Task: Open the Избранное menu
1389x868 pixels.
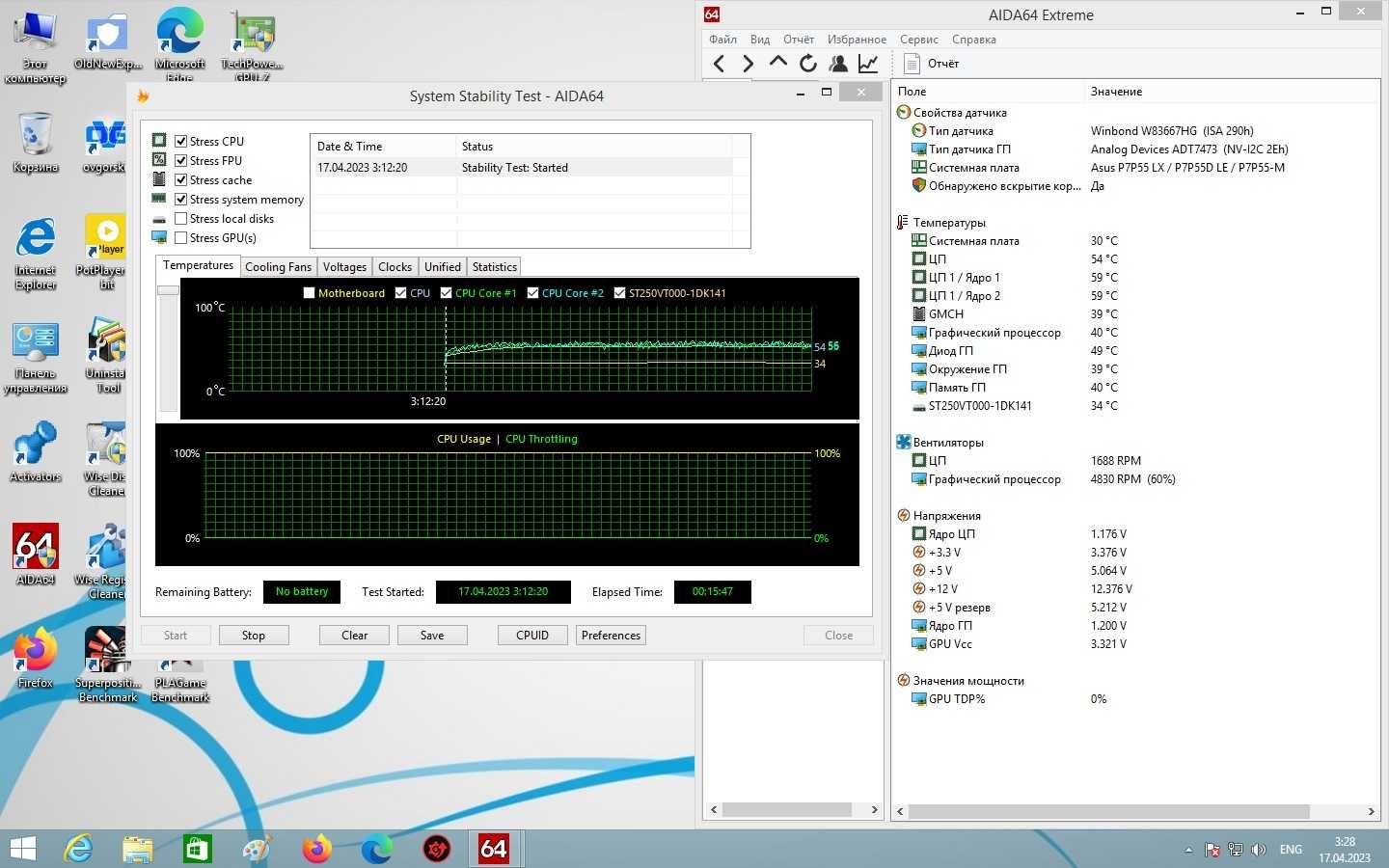Action: tap(857, 40)
